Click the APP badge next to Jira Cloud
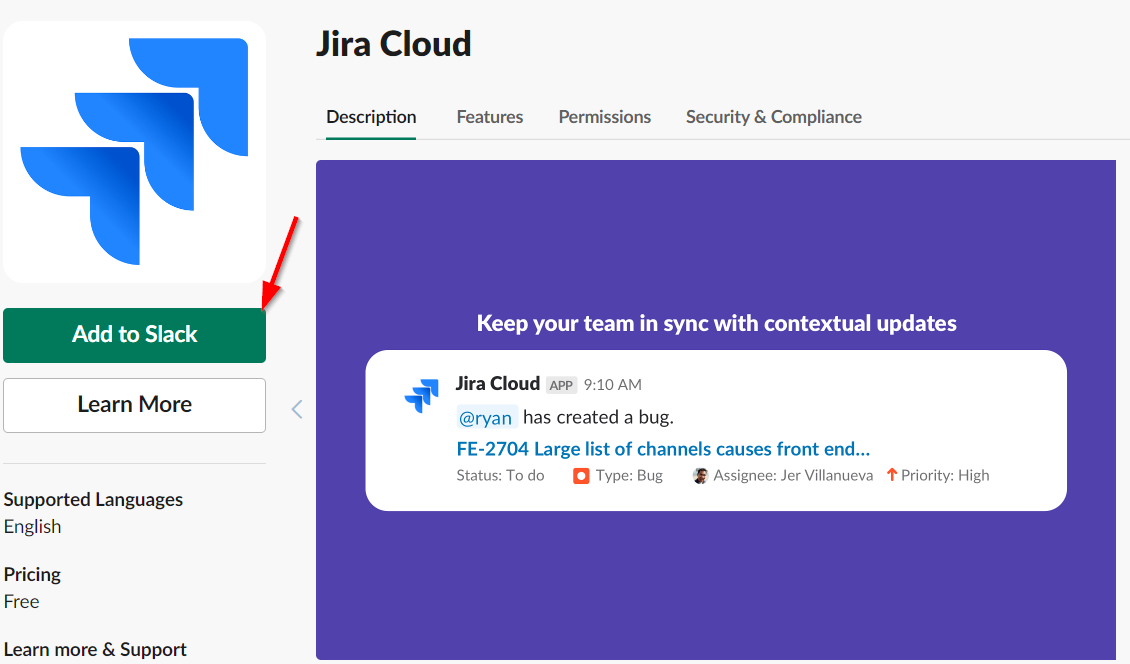Screen dimensions: 1130x664 (561, 384)
